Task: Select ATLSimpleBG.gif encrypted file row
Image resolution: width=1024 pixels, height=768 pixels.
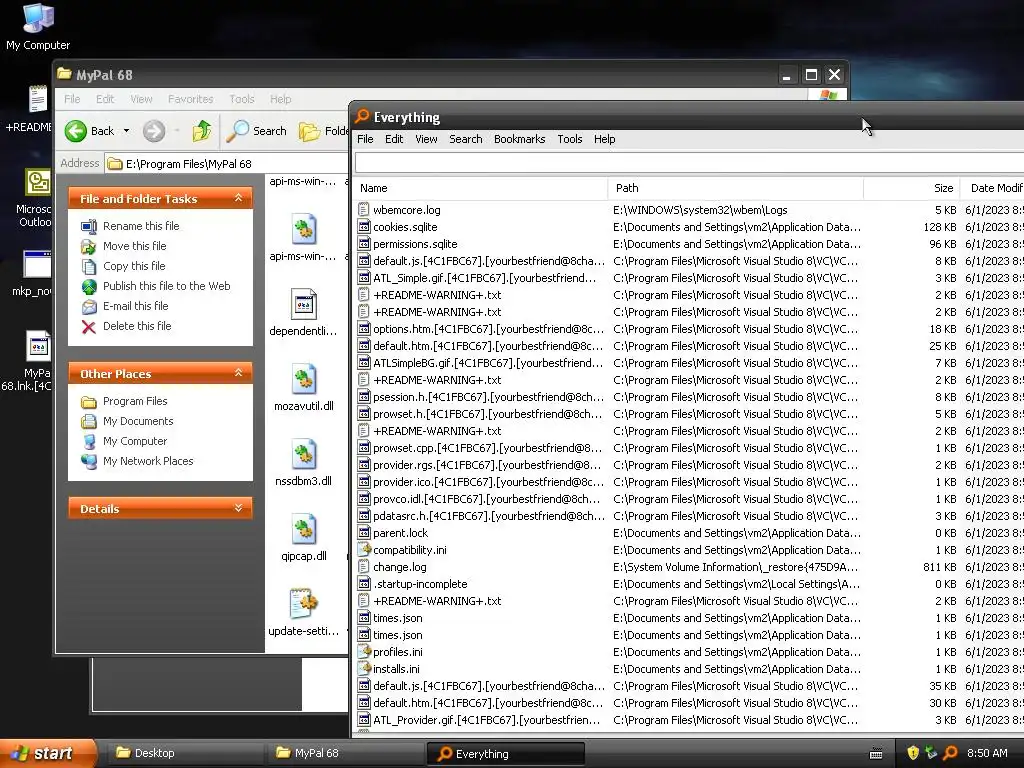Action: (x=689, y=362)
